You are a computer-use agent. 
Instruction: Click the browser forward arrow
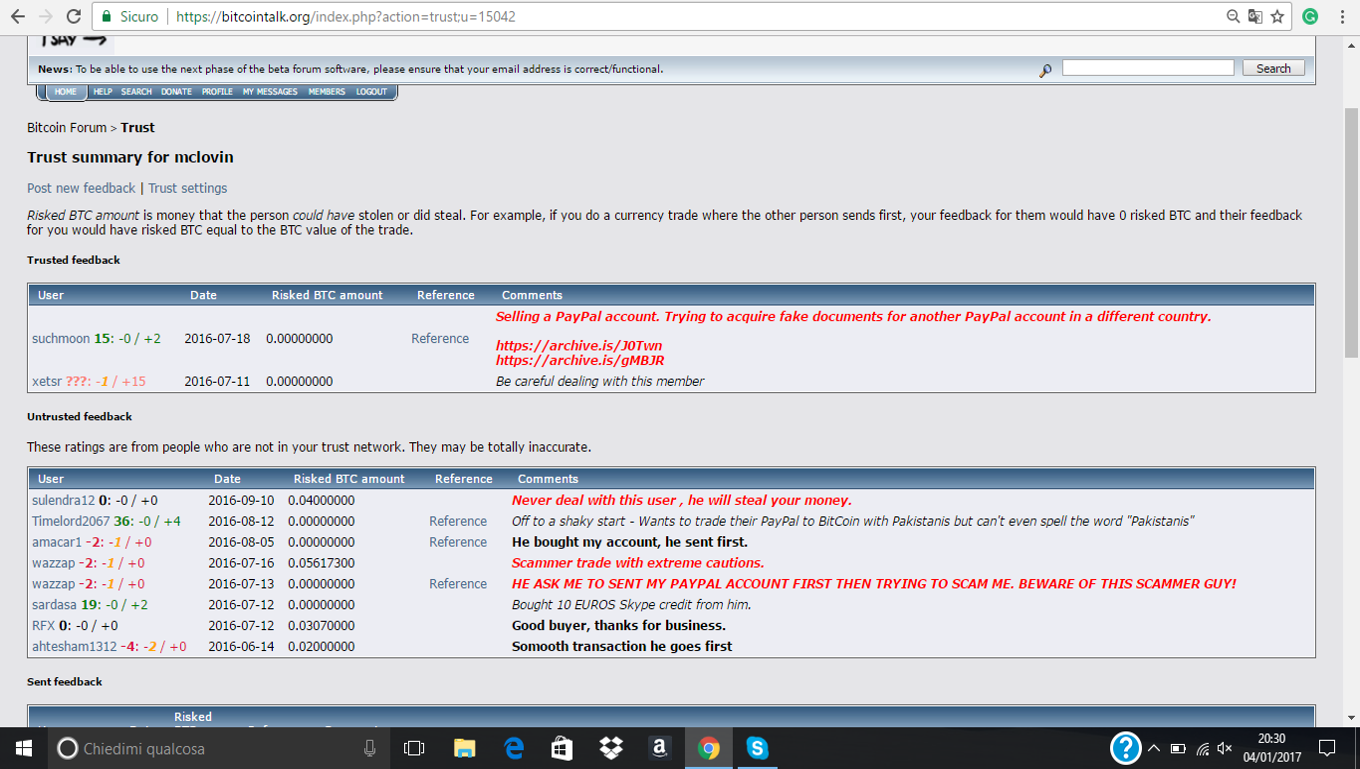[x=45, y=16]
